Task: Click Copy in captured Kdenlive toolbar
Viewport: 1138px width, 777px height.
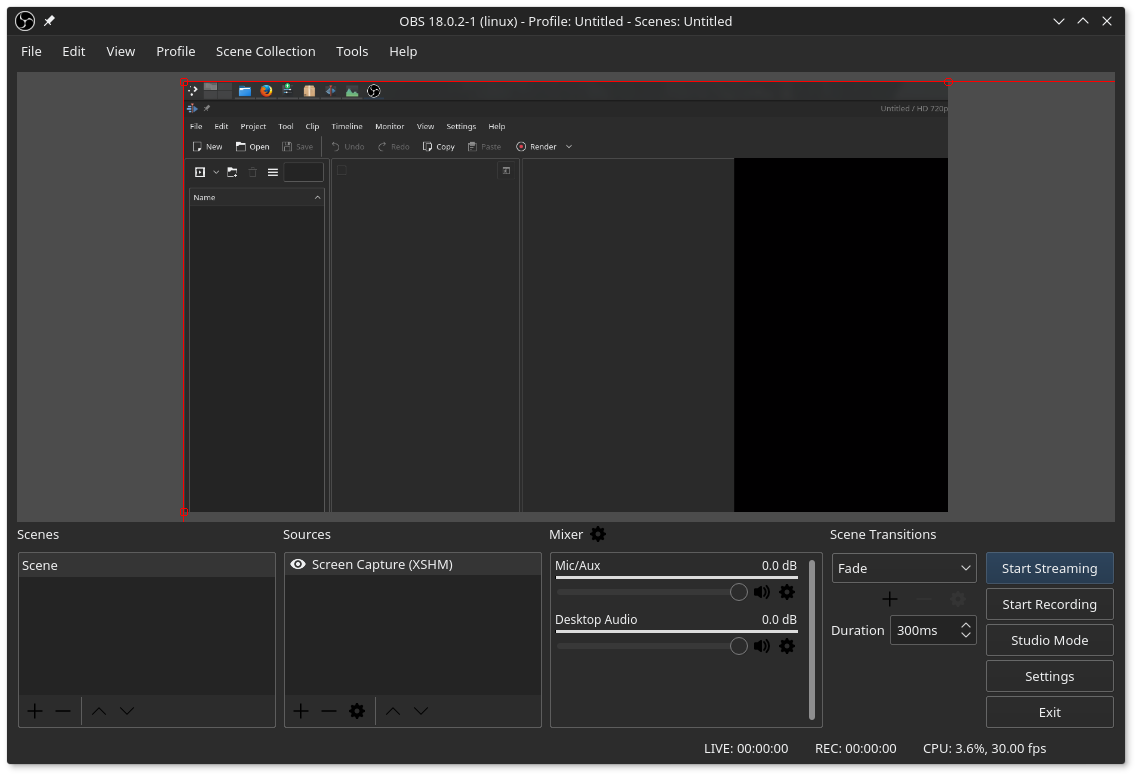Action: click(439, 147)
